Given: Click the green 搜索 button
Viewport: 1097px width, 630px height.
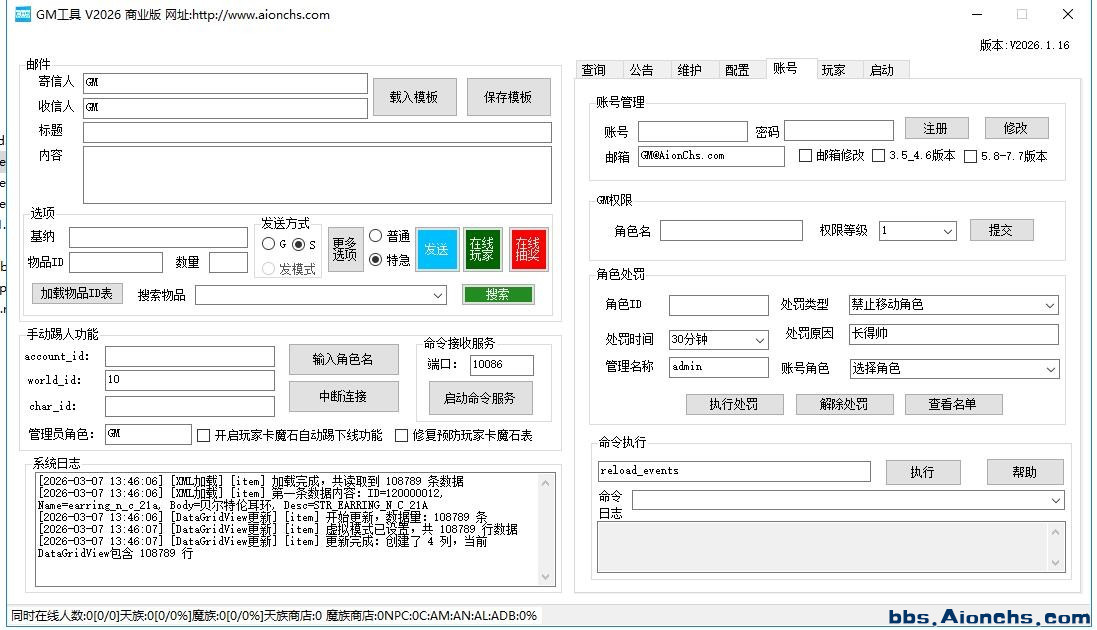Looking at the screenshot, I should 498,294.
